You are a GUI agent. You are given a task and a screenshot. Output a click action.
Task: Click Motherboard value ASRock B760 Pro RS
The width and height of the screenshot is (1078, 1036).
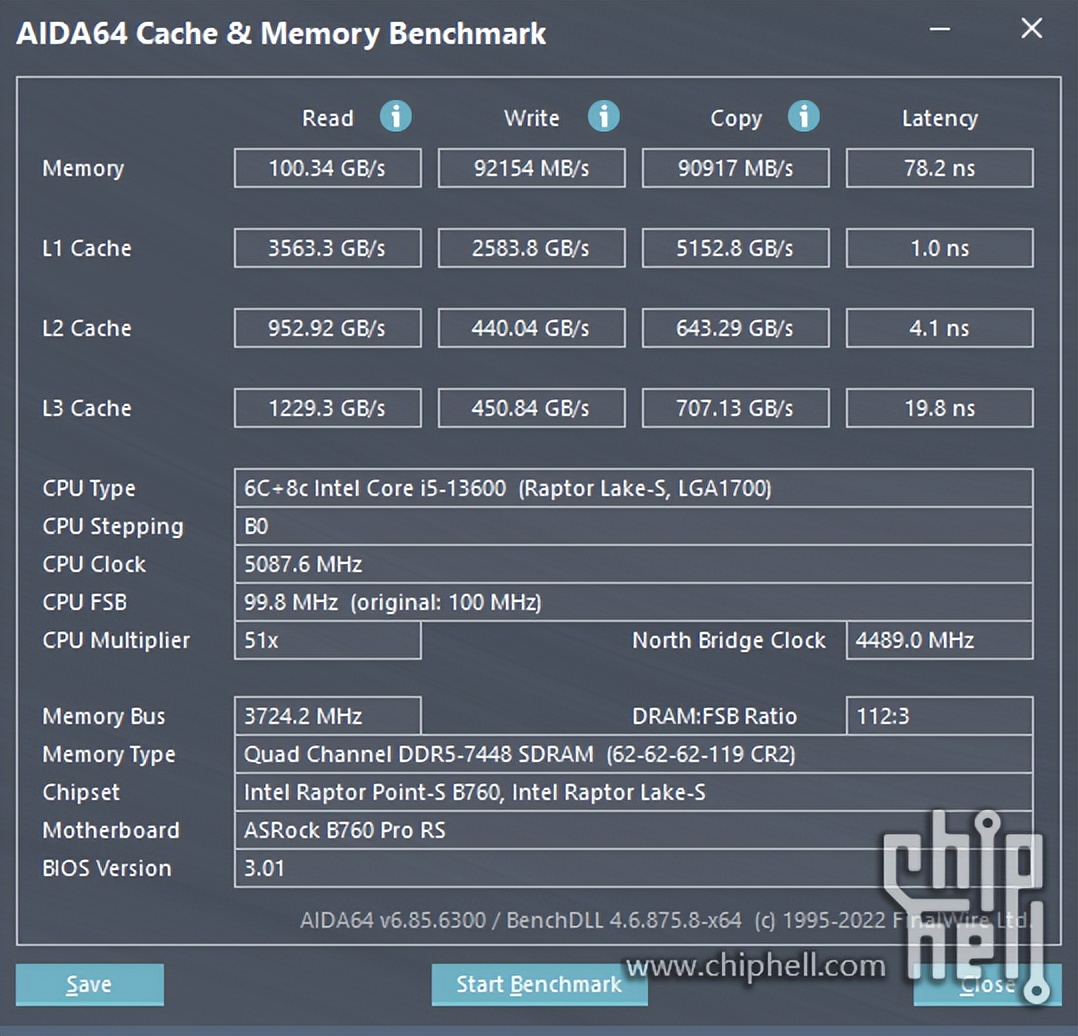coord(633,830)
